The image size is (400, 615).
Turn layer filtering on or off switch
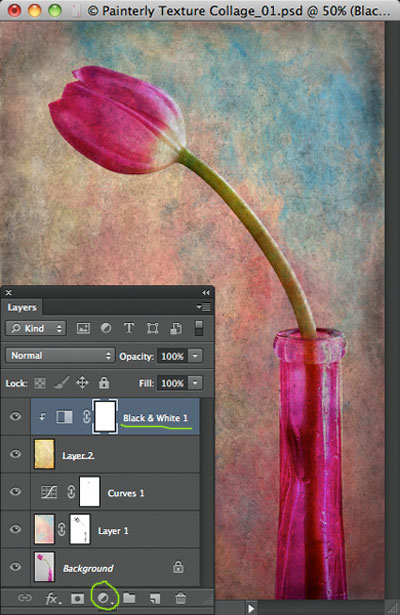point(199,328)
